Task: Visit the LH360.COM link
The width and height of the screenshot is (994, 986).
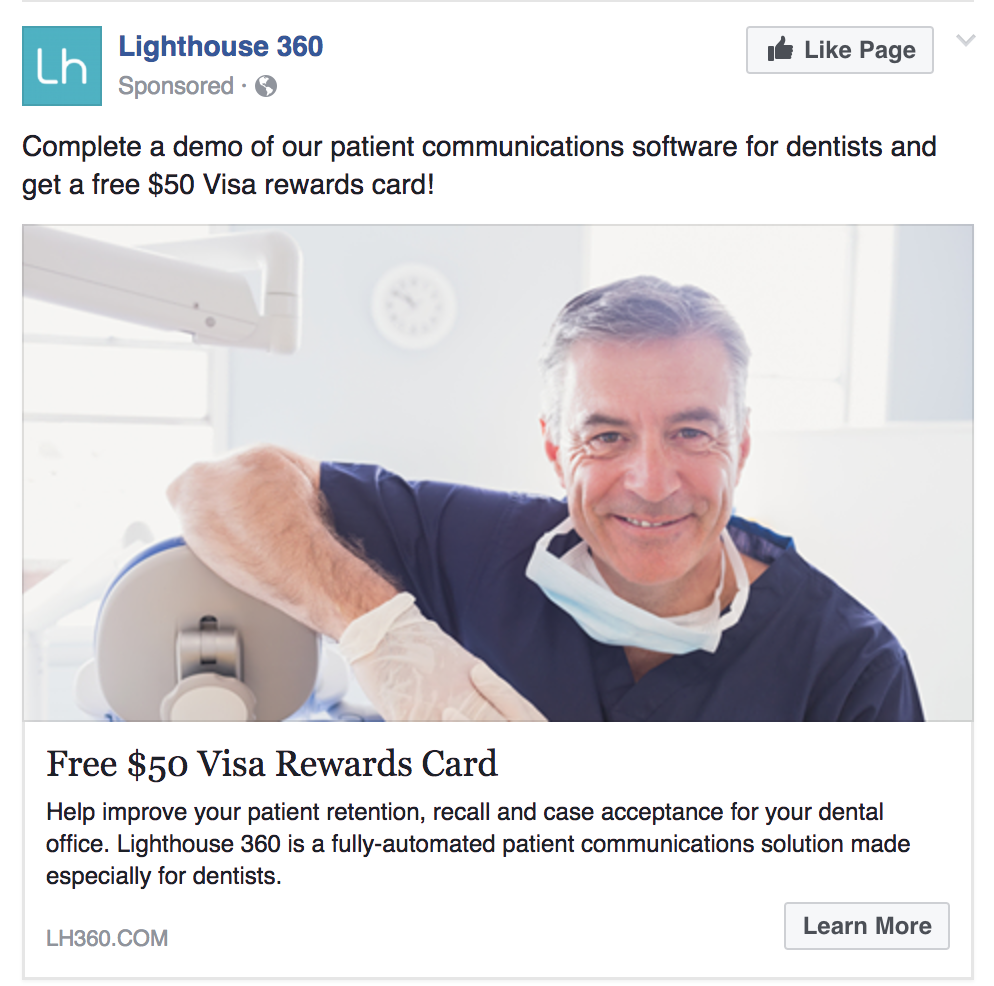Action: 107,938
